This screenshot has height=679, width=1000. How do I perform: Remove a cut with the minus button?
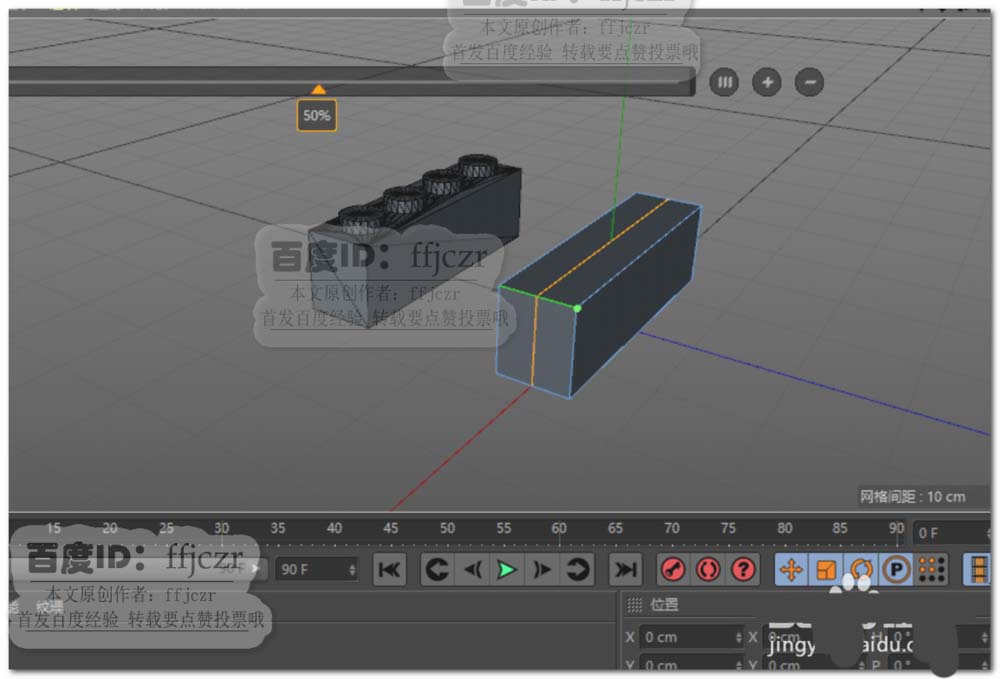[809, 82]
